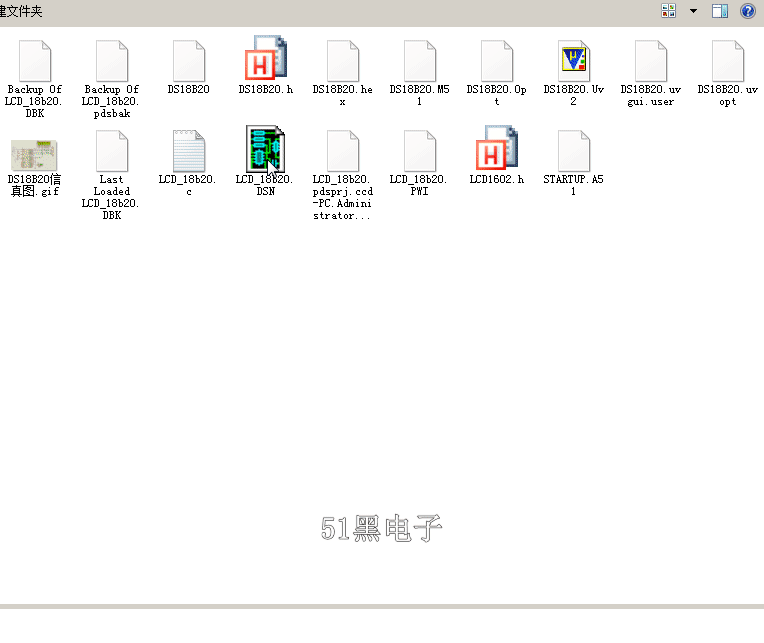Click the file name text STARTUP.A51
This screenshot has height=643, width=764.
(x=573, y=185)
